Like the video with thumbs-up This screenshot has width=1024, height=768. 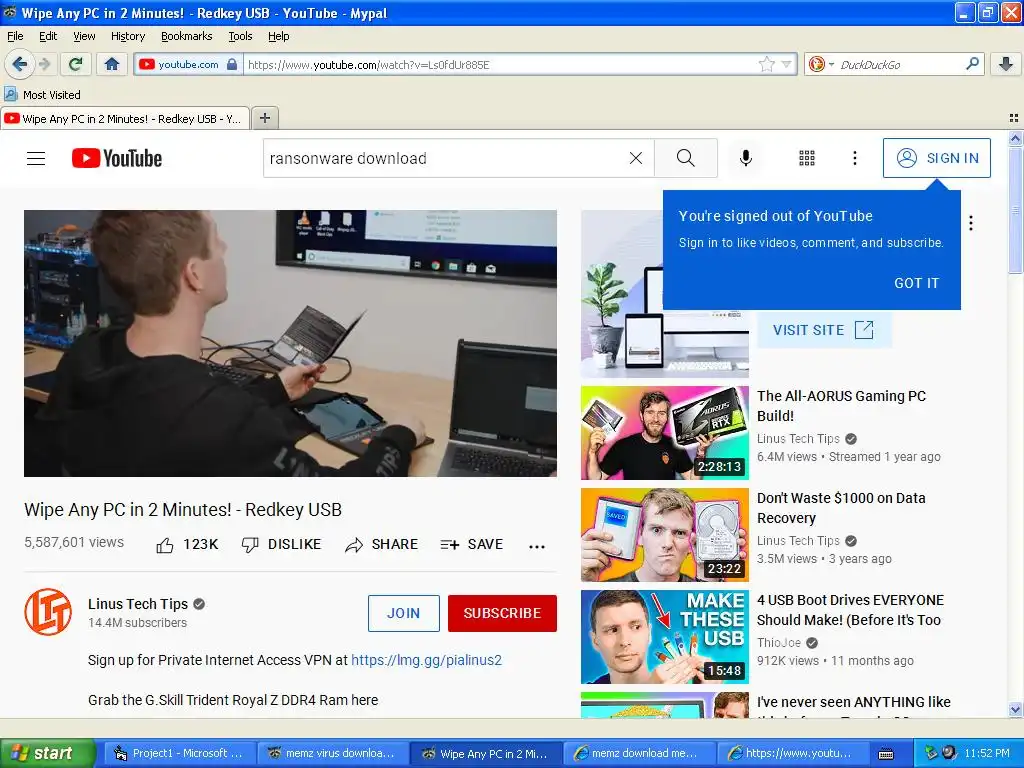(187, 545)
